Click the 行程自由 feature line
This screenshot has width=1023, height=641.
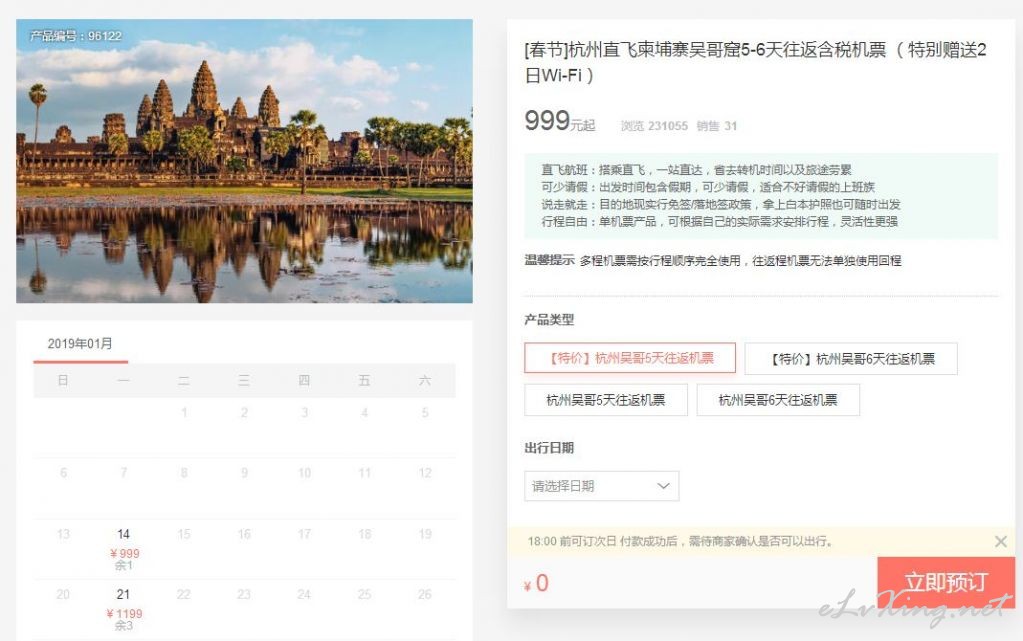point(719,221)
